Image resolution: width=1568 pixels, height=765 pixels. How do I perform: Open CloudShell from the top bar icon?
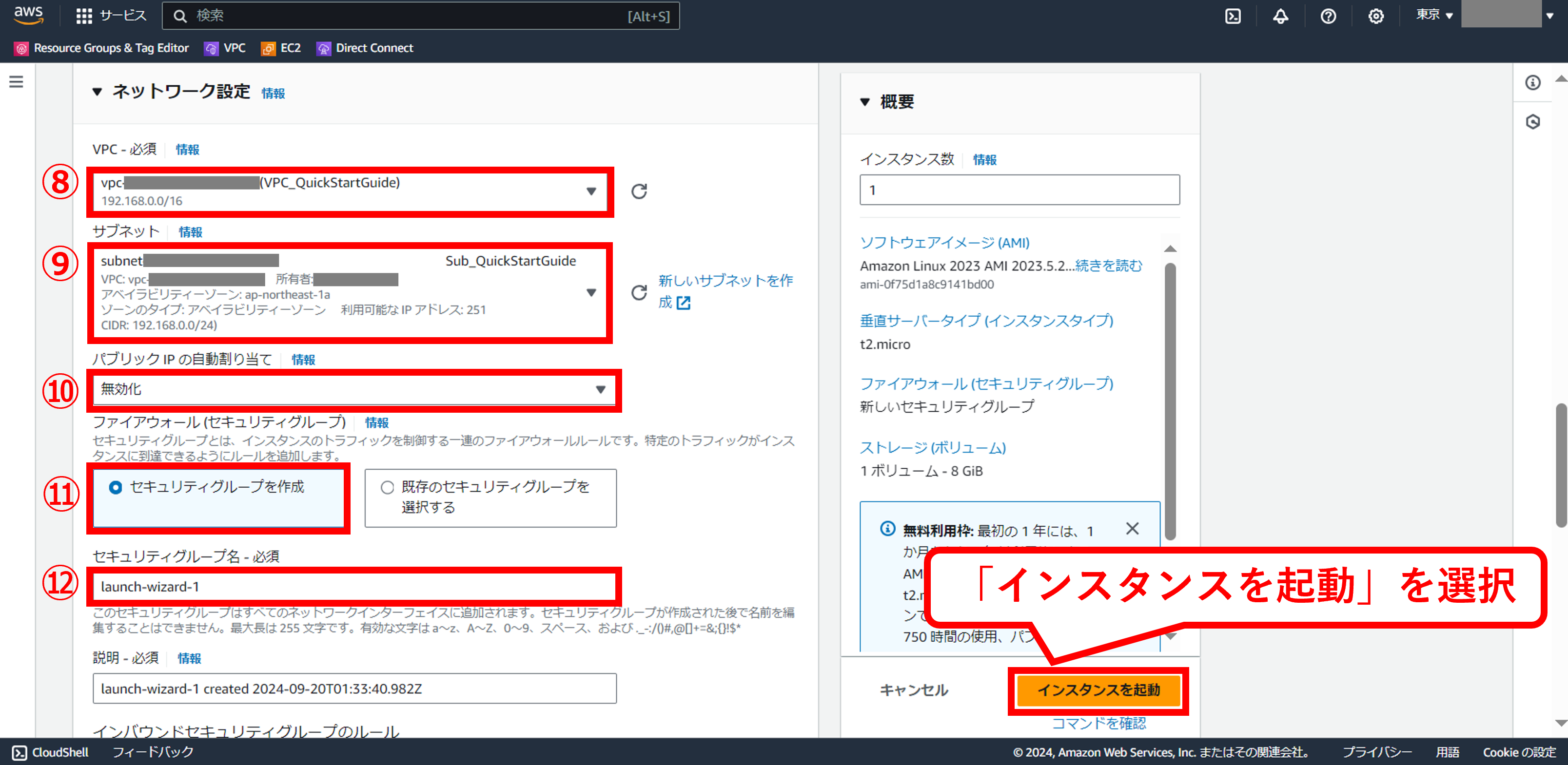(1233, 17)
